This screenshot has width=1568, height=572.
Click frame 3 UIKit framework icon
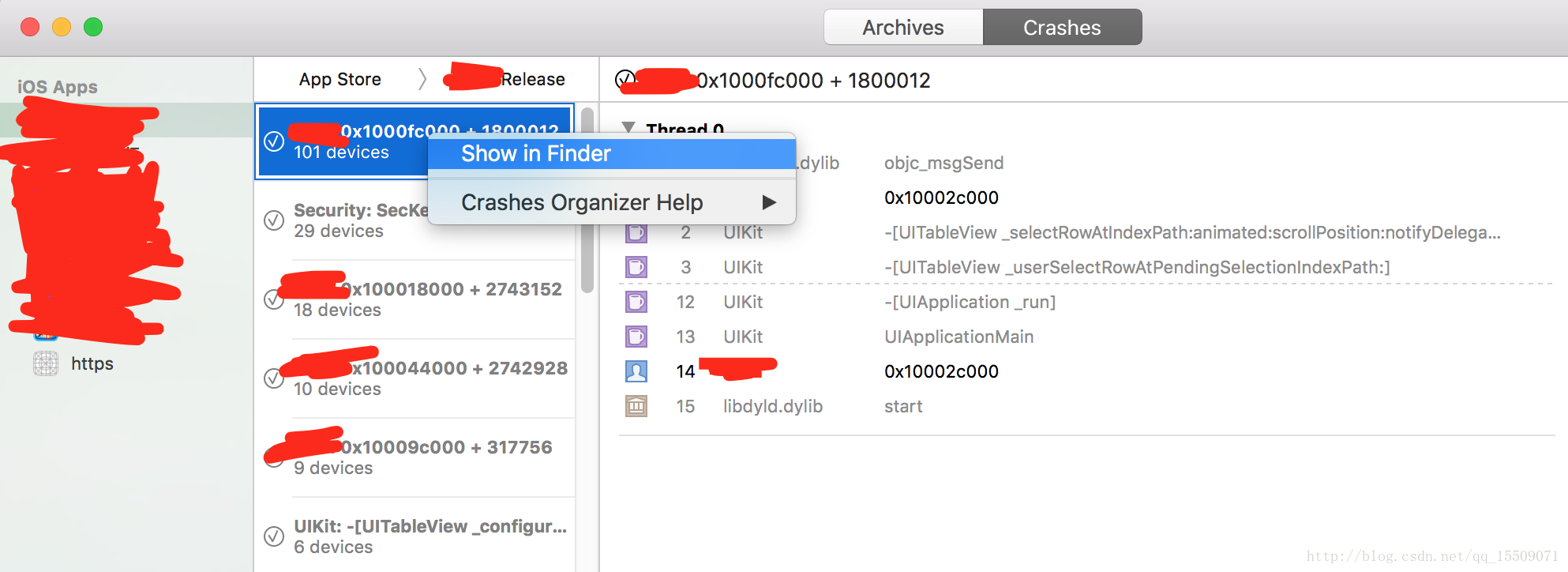(636, 267)
